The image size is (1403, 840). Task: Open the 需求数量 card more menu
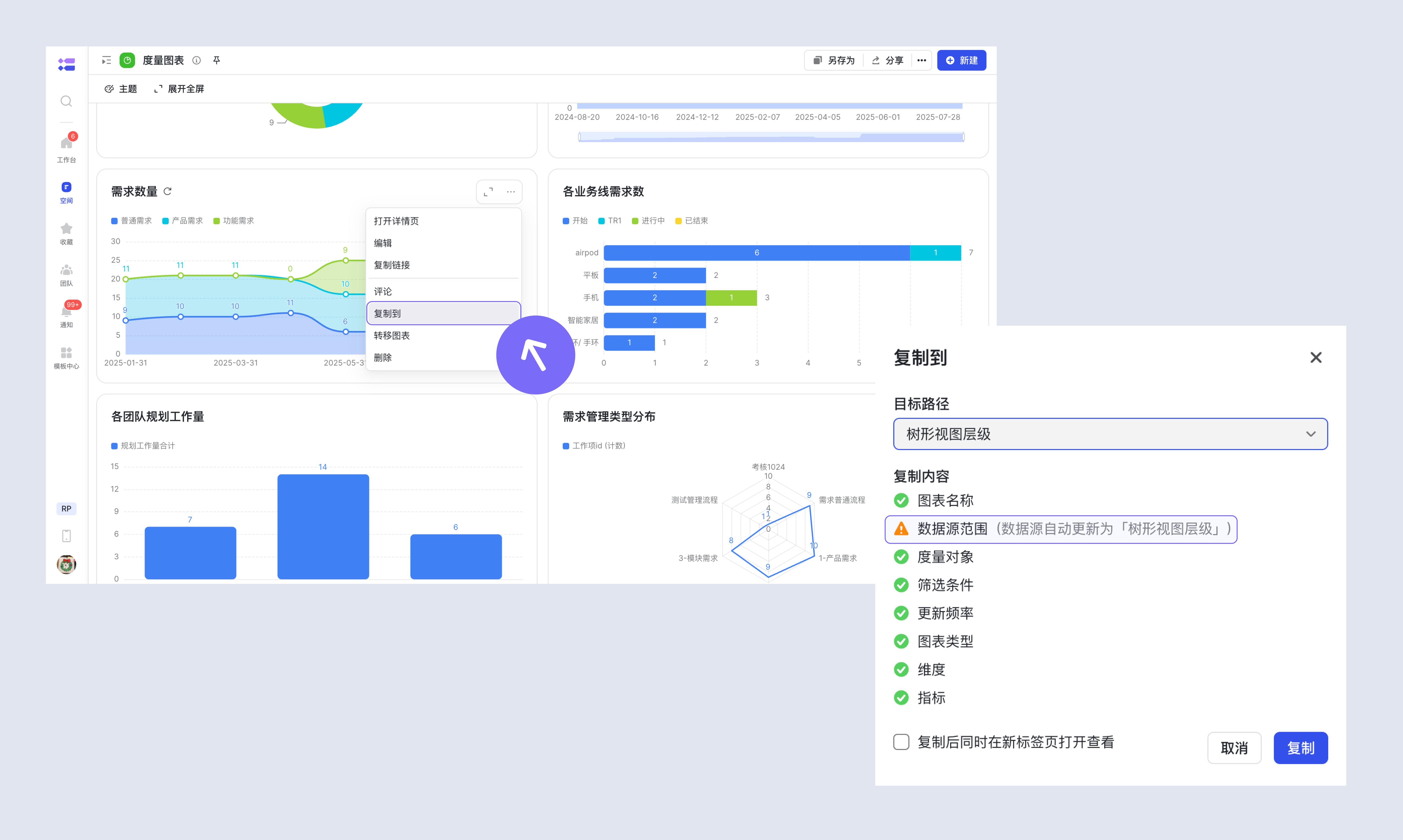[x=511, y=192]
